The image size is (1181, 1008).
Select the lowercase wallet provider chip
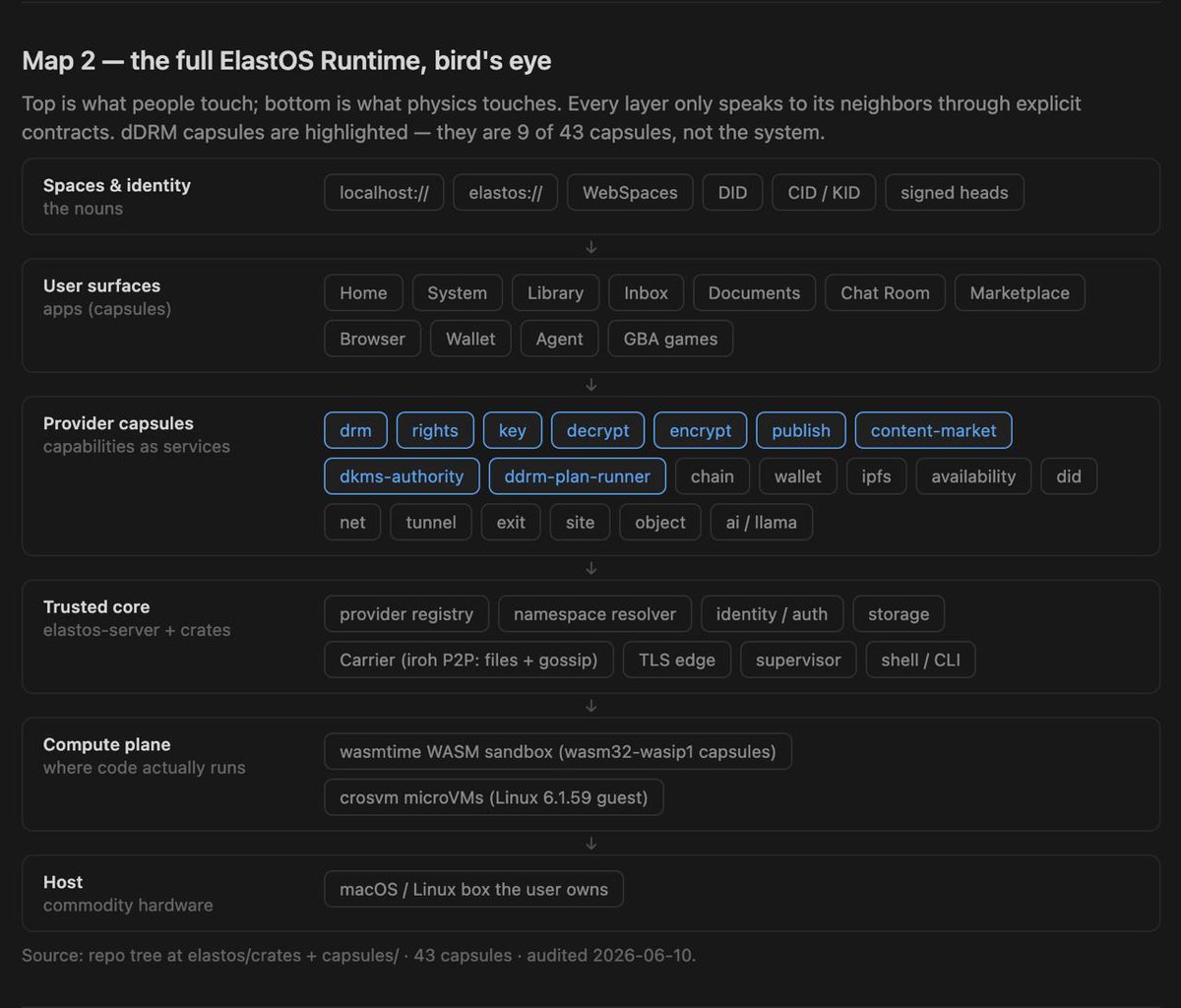[x=797, y=475]
